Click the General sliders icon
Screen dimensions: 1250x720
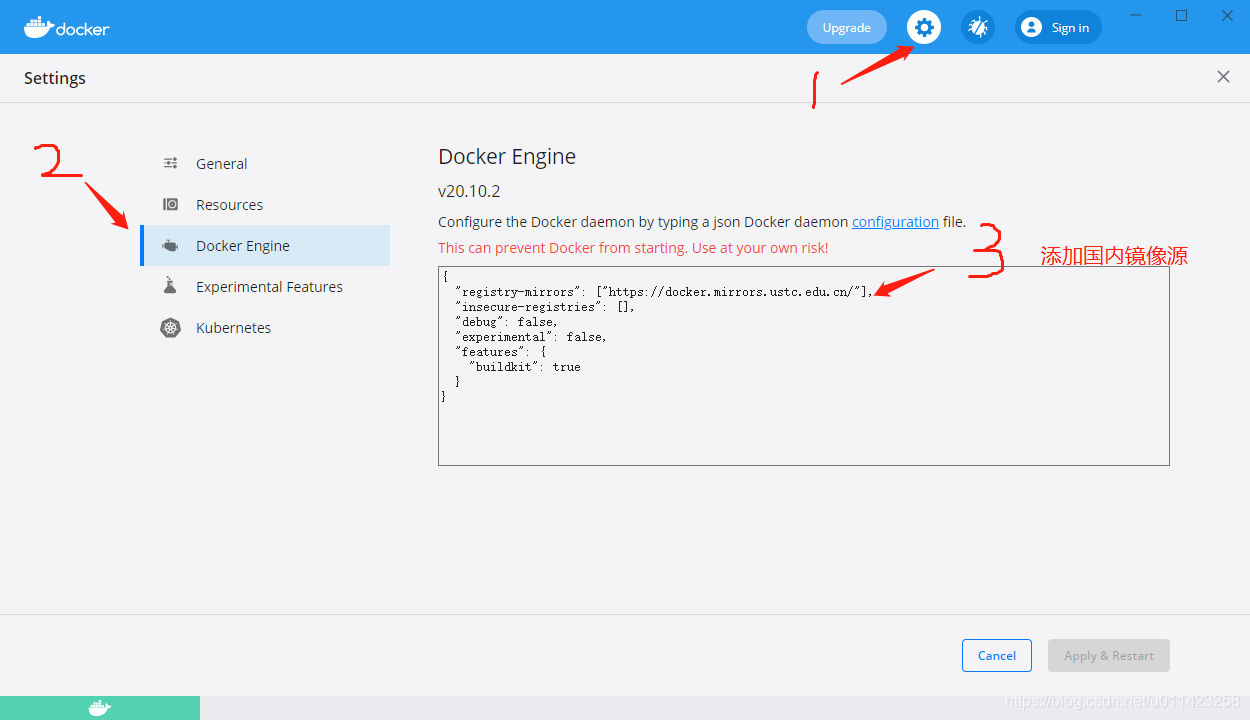pyautogui.click(x=171, y=163)
